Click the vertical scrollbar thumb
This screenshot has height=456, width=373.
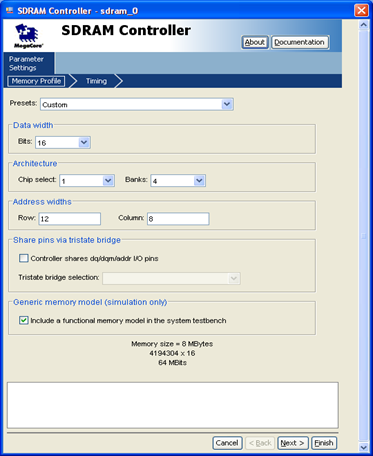363,236
